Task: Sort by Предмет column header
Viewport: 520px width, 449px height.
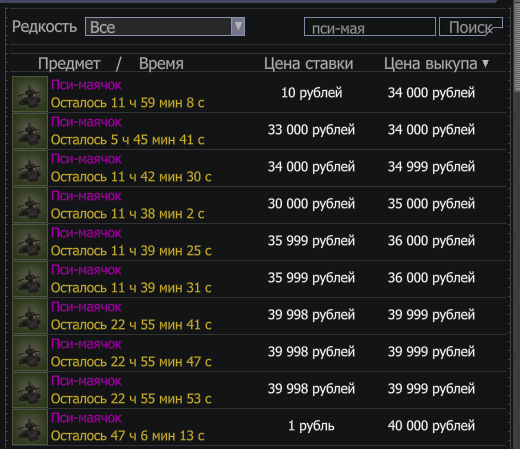Action: [x=69, y=63]
